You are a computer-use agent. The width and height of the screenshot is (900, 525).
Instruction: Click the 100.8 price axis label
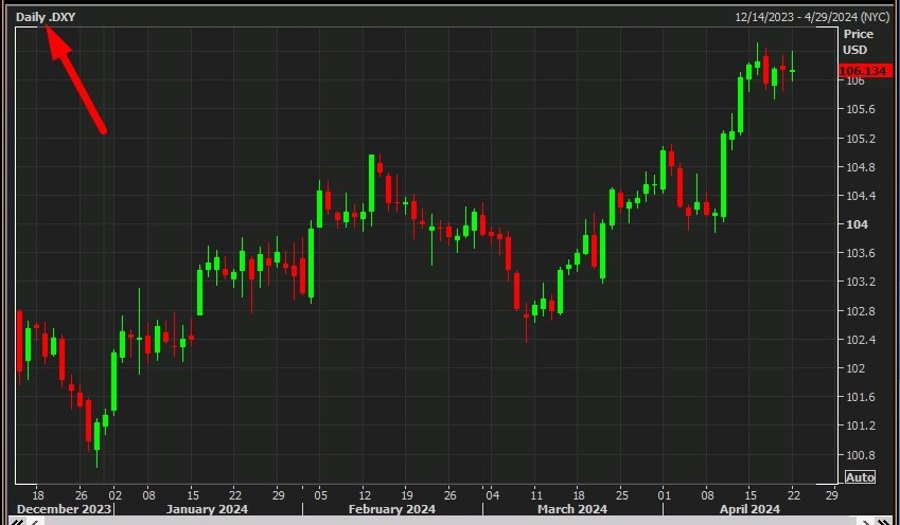click(x=860, y=455)
